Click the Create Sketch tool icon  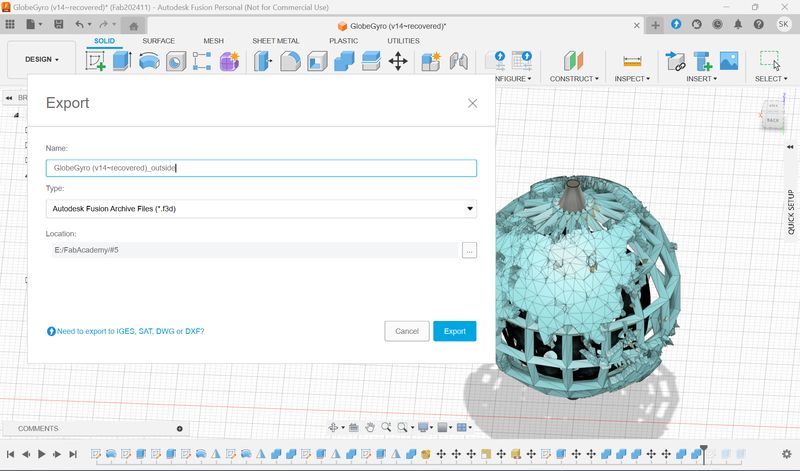(95, 61)
